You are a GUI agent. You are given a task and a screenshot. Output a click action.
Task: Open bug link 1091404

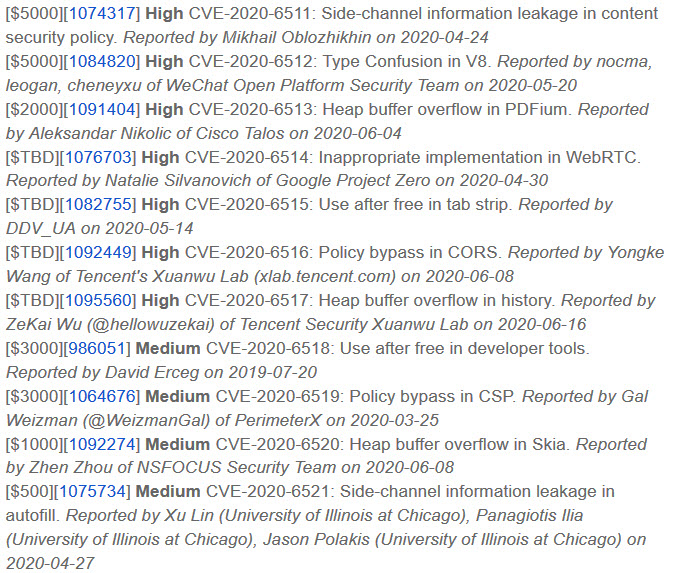[x=102, y=109]
